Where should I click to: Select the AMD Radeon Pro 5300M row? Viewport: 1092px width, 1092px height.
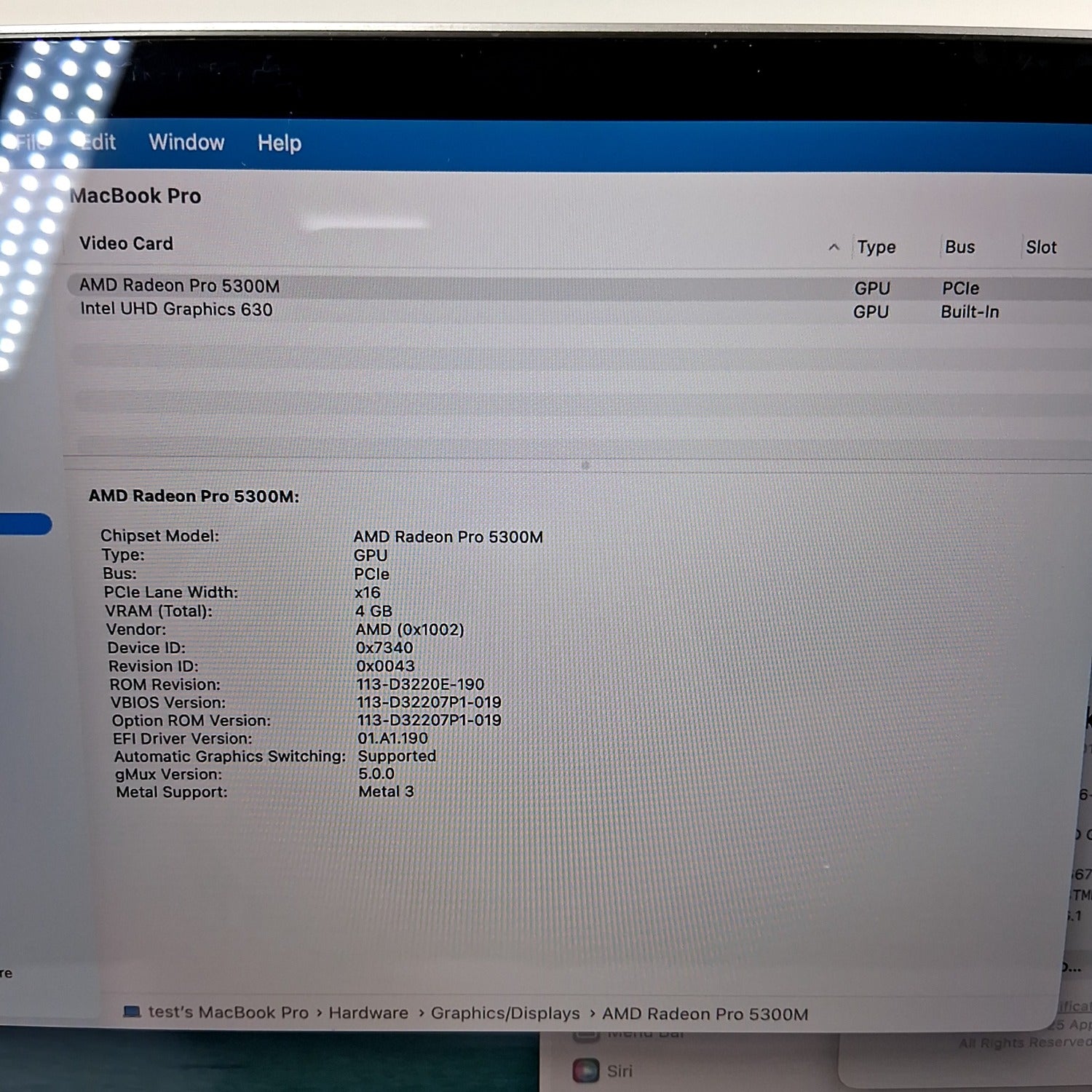click(179, 285)
